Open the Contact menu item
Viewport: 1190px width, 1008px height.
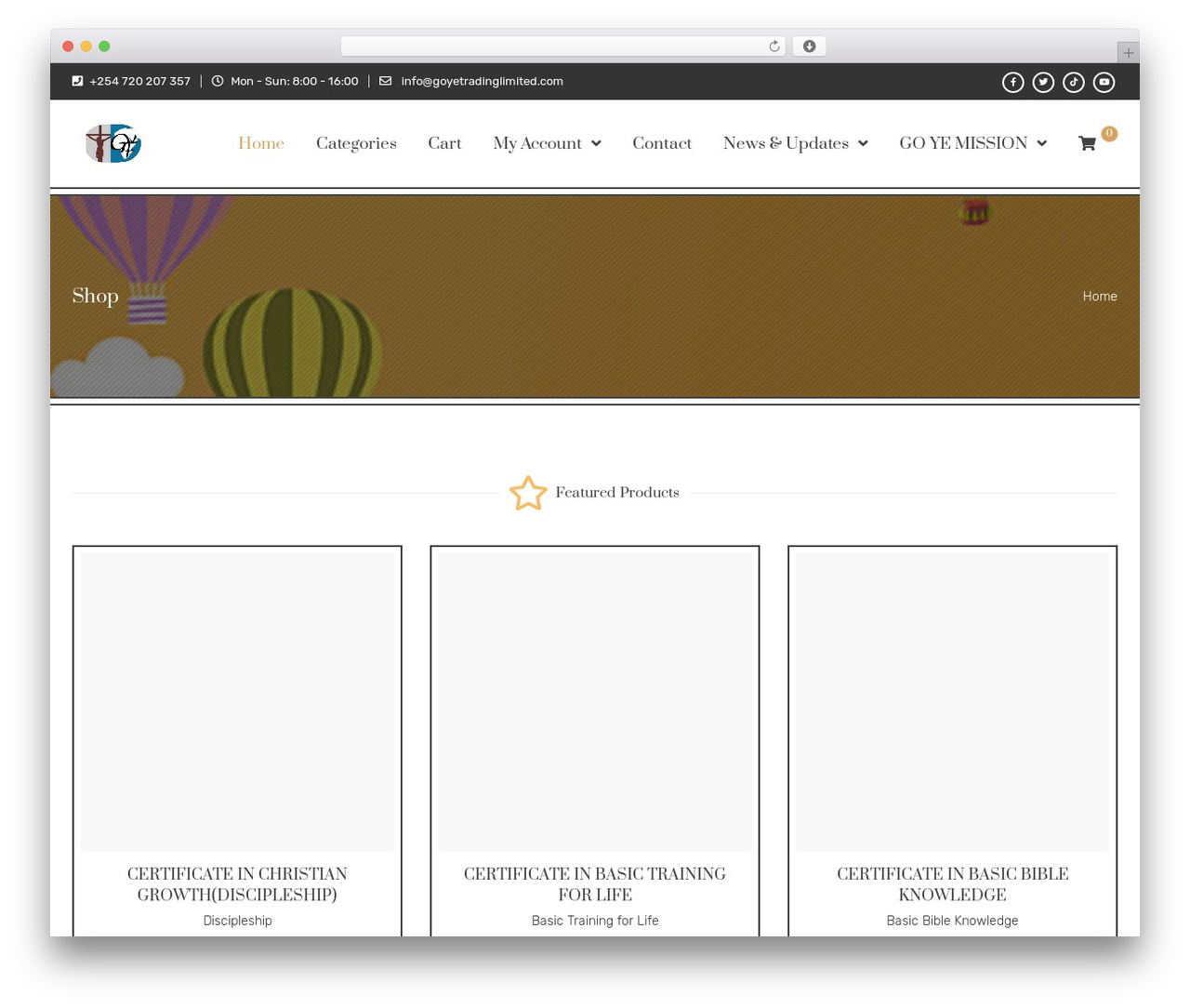(662, 143)
